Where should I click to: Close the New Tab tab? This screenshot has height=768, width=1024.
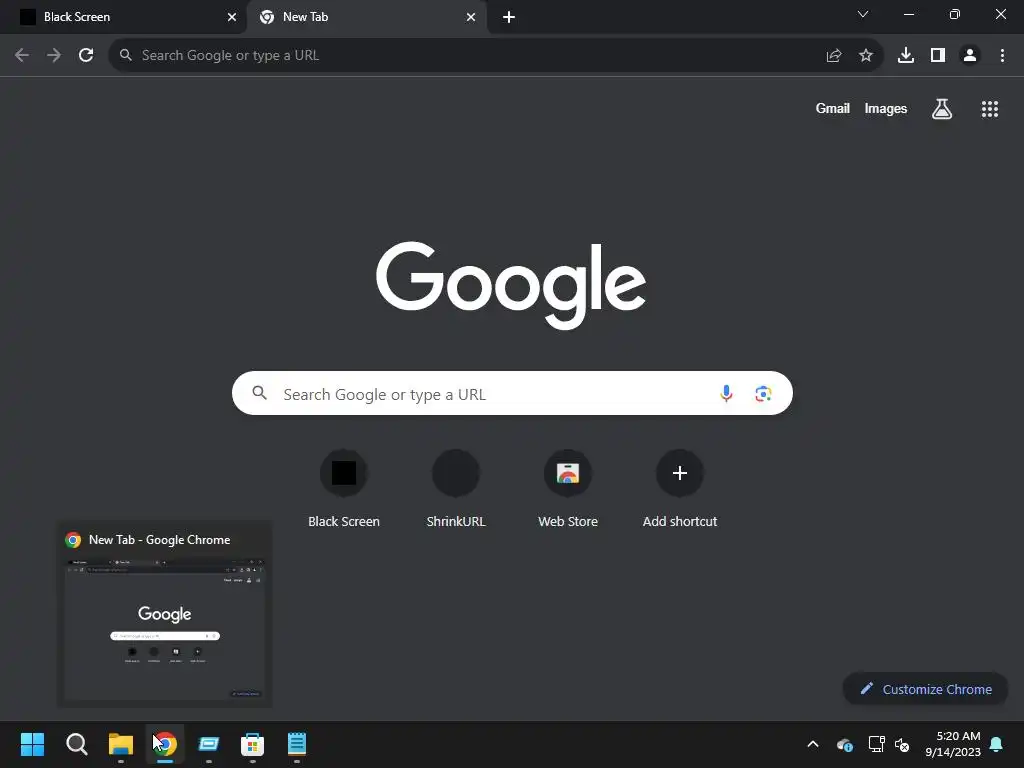click(x=471, y=17)
